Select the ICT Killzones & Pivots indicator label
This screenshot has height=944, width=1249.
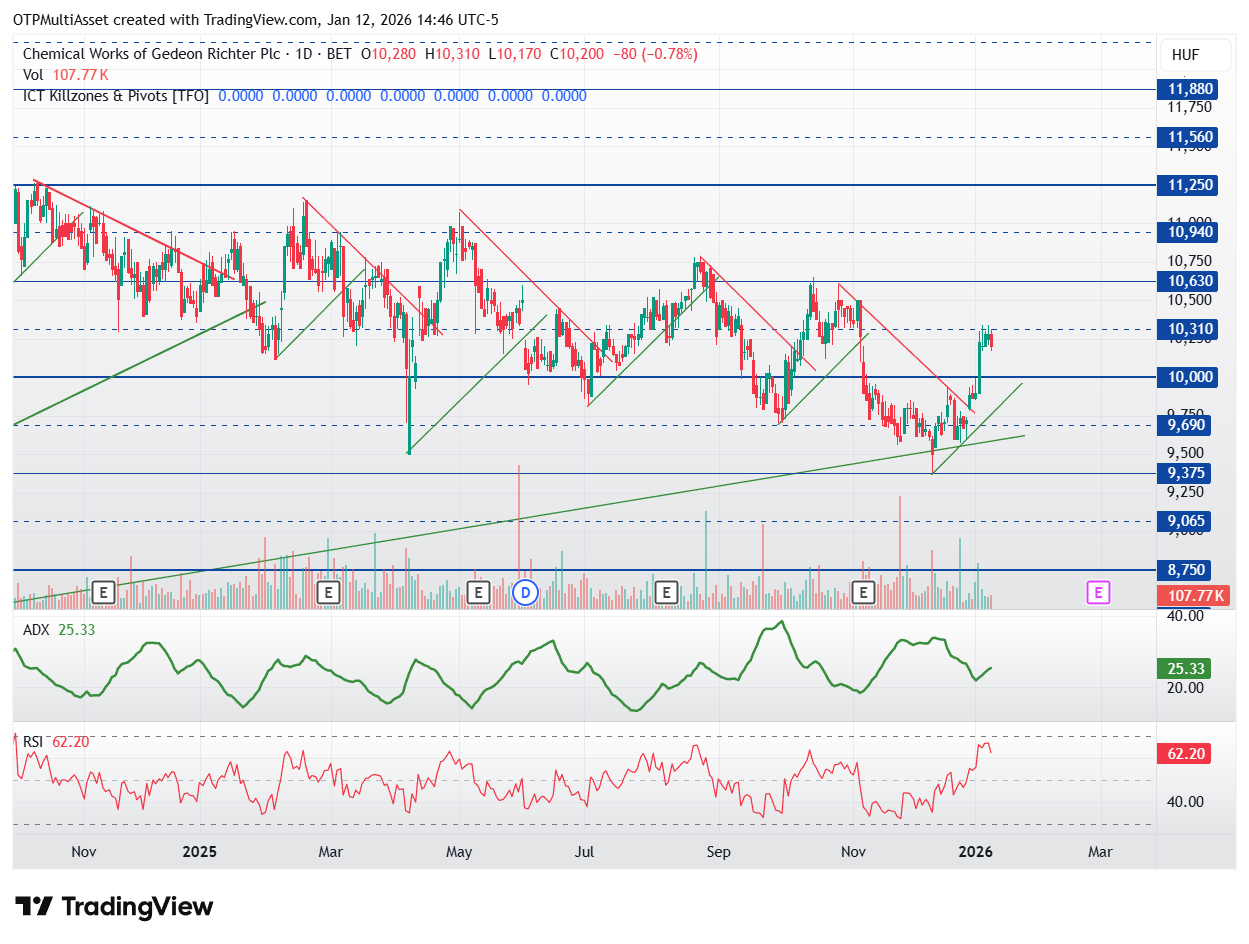(x=115, y=96)
